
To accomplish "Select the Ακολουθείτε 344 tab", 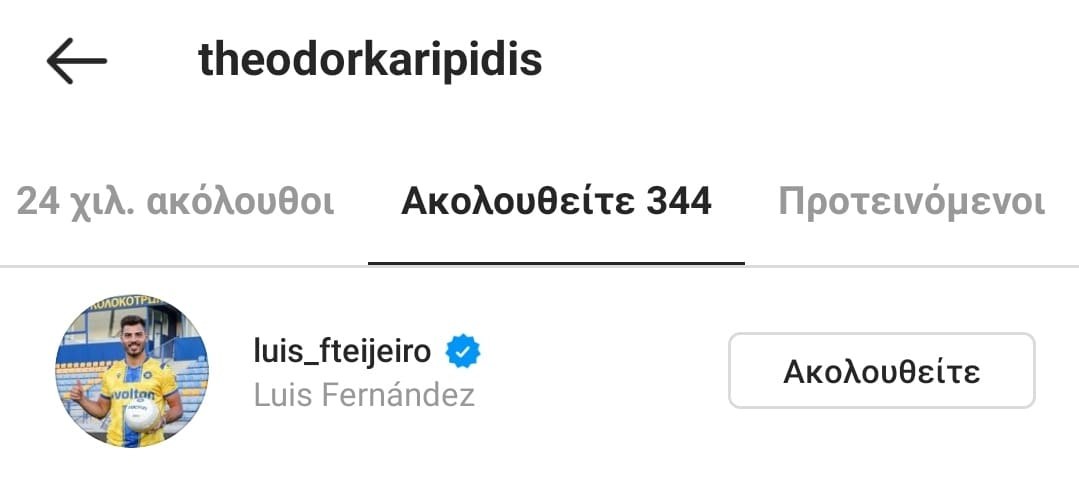I will point(556,201).
